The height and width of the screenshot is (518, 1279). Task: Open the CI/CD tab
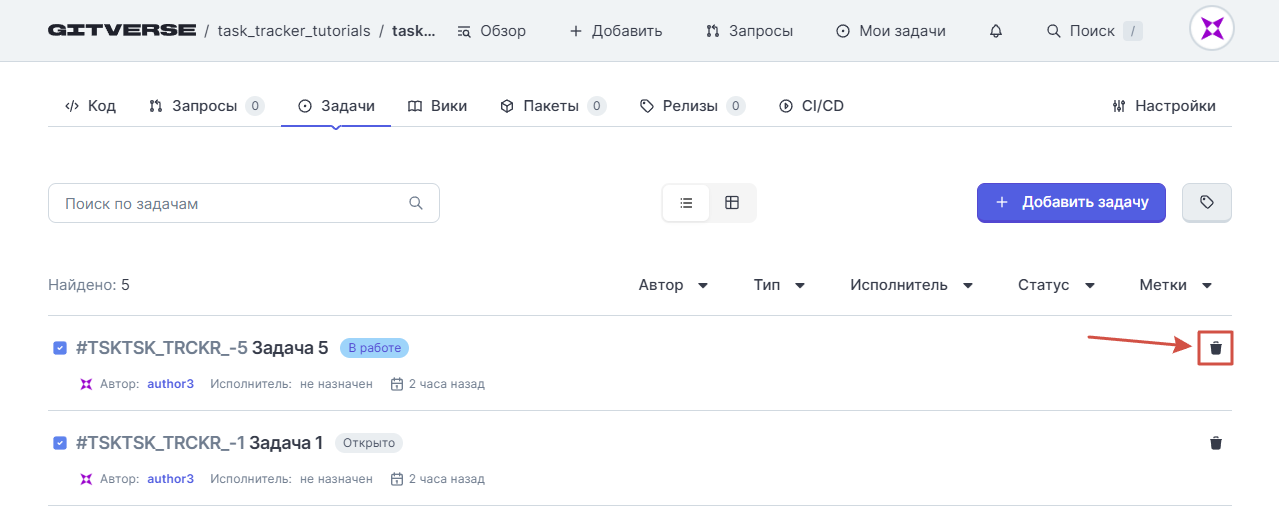point(811,105)
